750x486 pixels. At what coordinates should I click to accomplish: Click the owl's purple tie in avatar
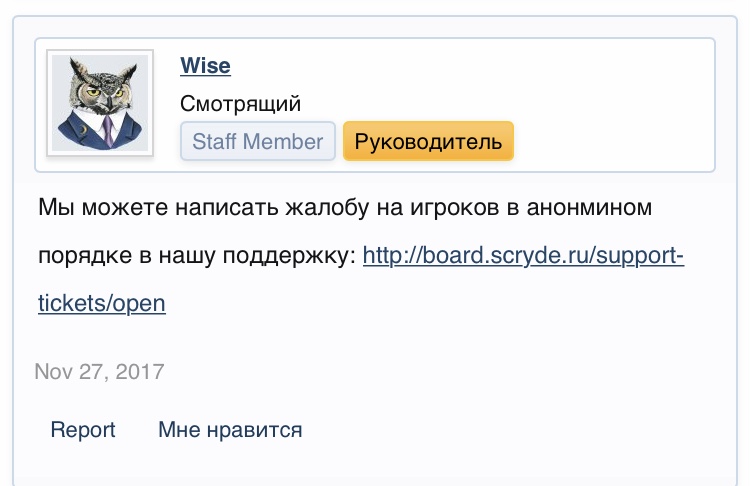[x=107, y=130]
